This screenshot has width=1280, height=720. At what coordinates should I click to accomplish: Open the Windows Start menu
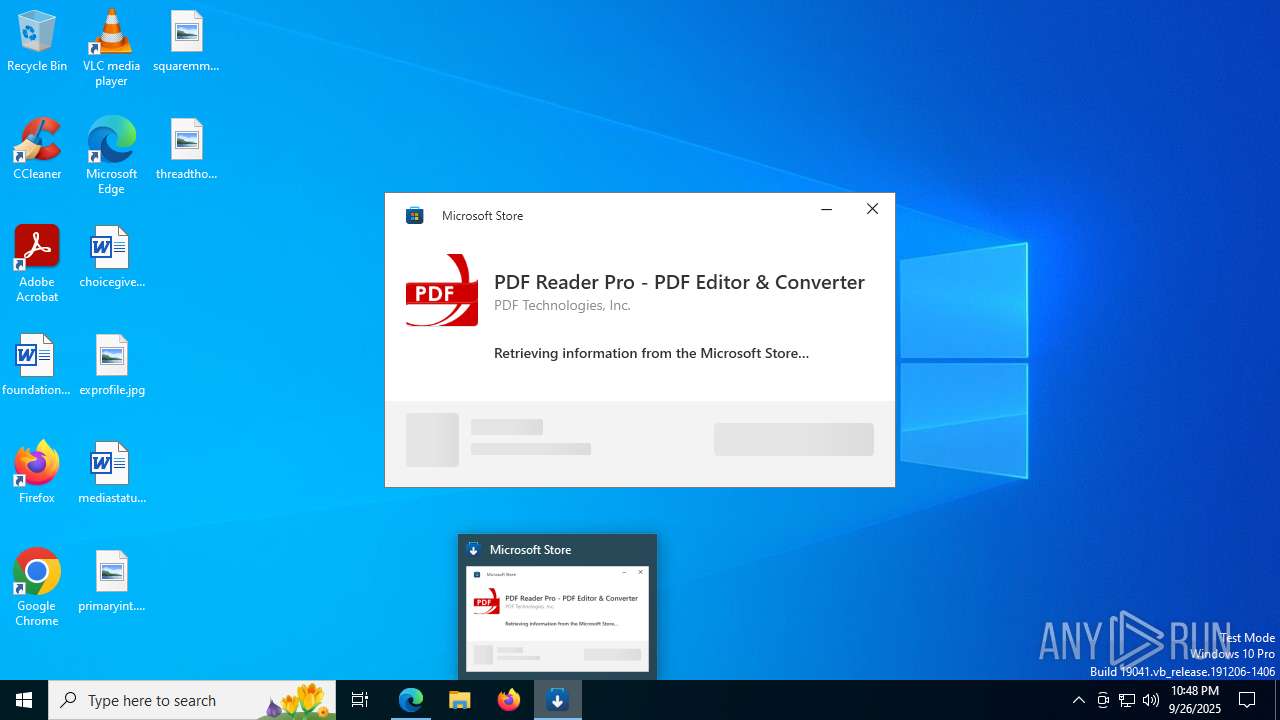(x=24, y=700)
